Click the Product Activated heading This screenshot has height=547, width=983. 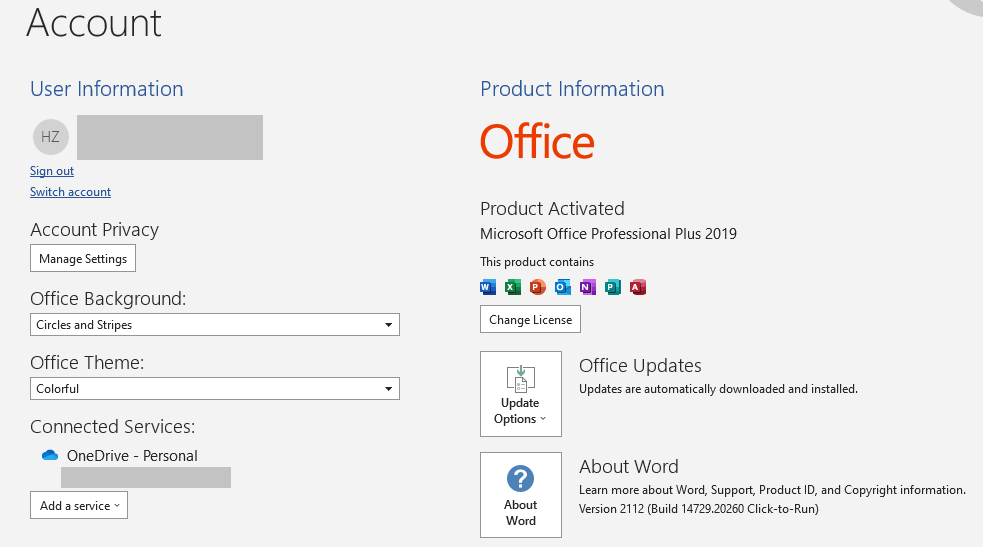pyautogui.click(x=552, y=209)
